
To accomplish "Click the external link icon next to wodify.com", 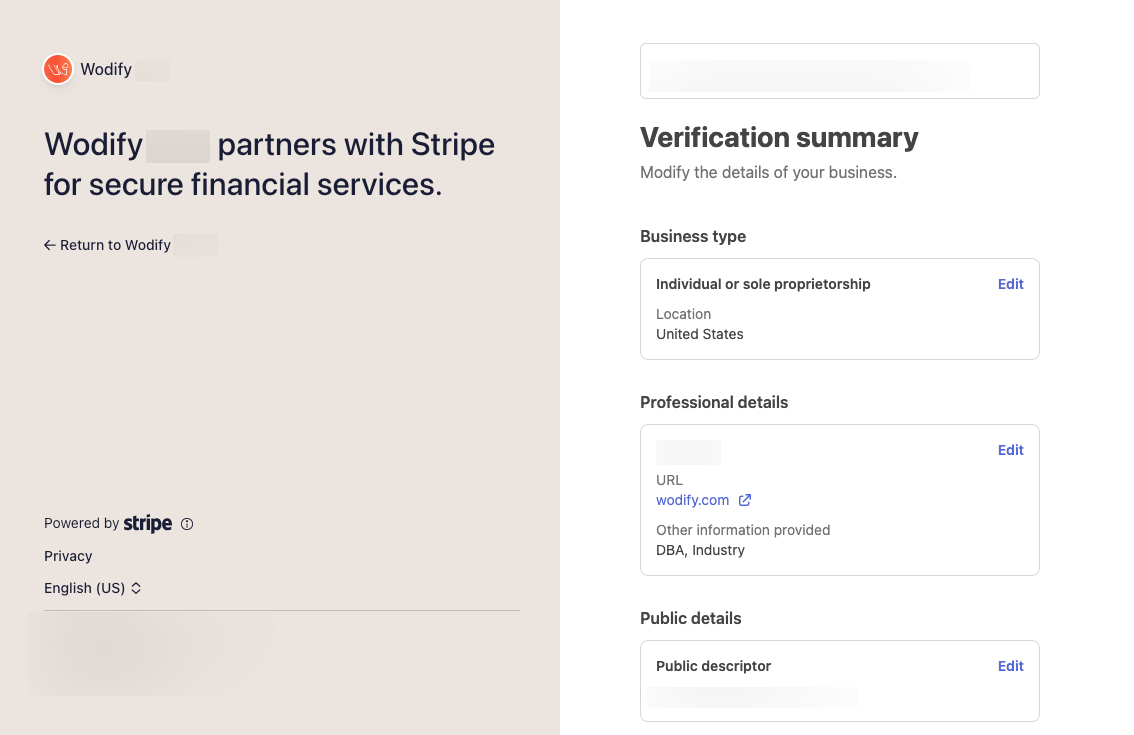I will pos(744,500).
